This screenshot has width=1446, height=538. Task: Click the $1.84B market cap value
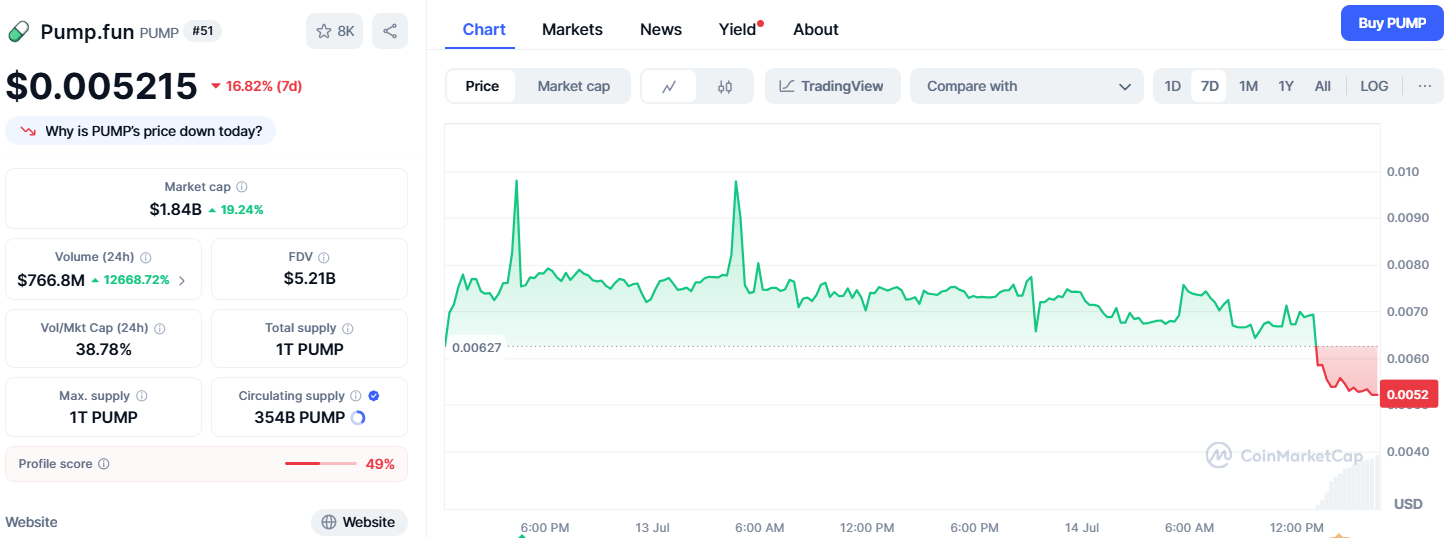click(176, 209)
